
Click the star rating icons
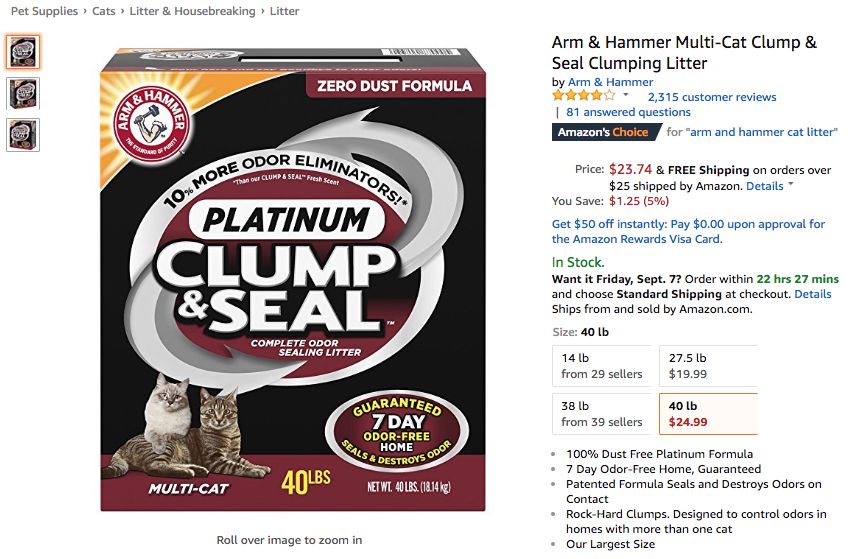pyautogui.click(x=584, y=96)
